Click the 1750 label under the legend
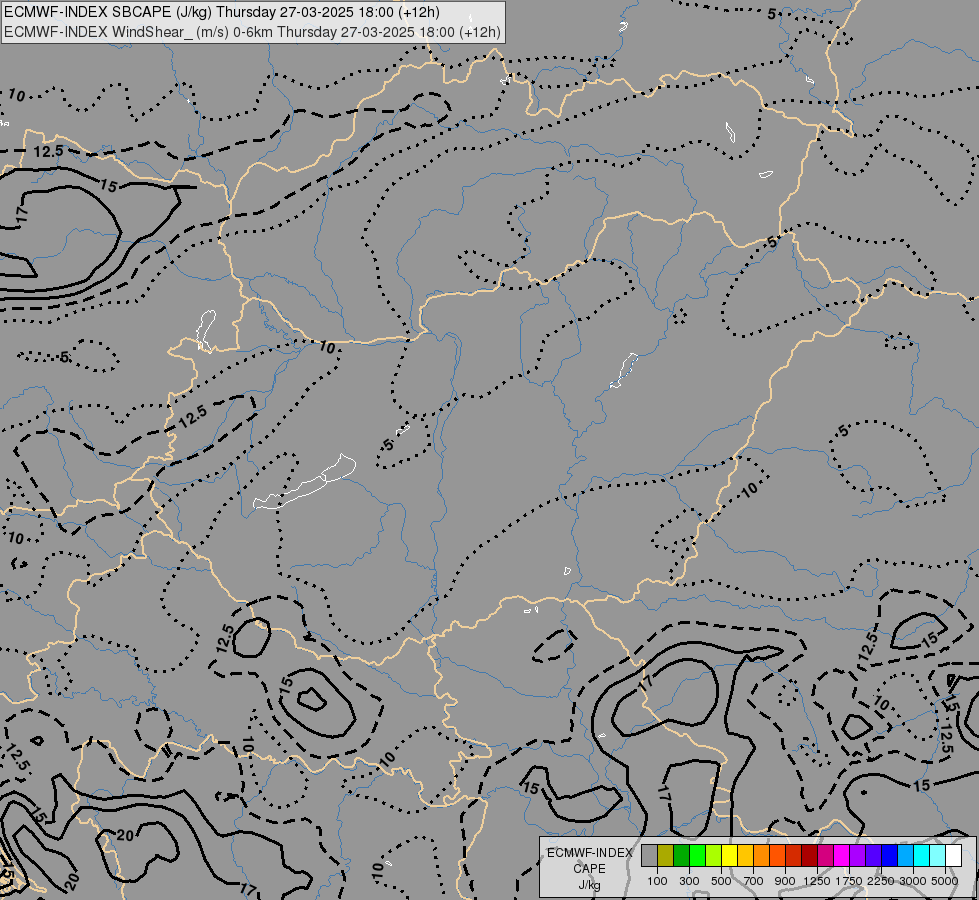The height and width of the screenshot is (900, 979). (x=849, y=881)
